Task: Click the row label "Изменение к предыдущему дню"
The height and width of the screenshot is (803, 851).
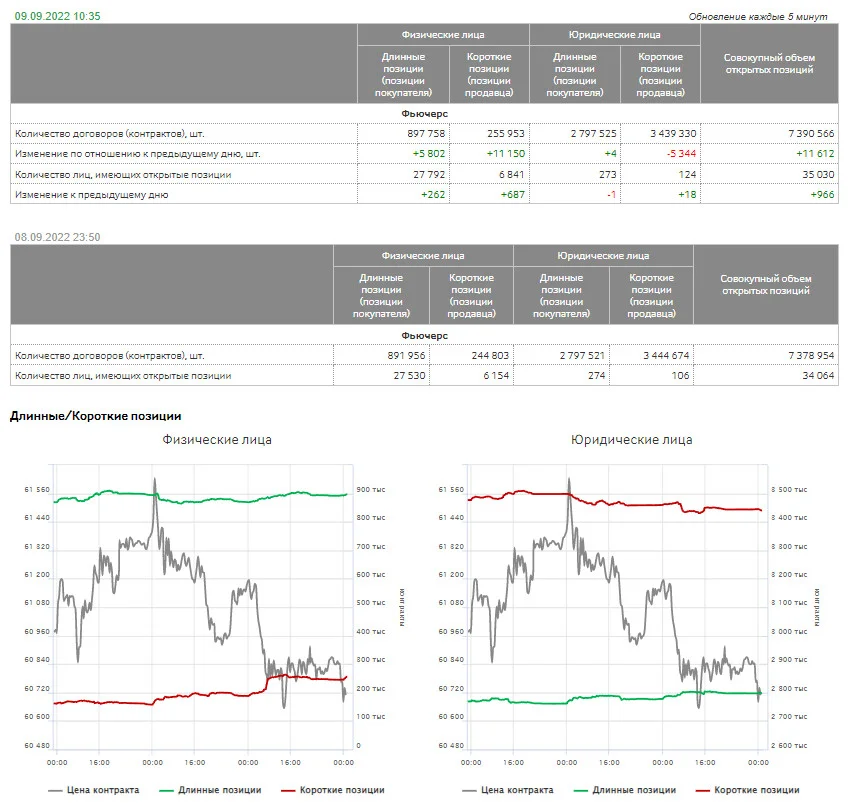Action: pos(92,194)
